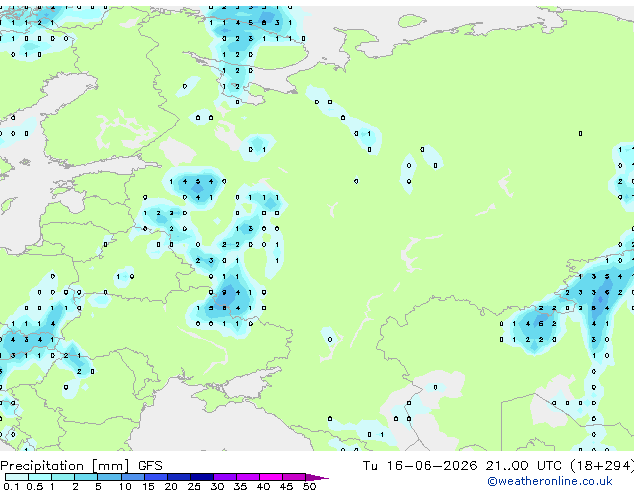This screenshot has width=634, height=490.
Task: Click the 45–50 mm legend color swatch
Action: click(x=294, y=477)
